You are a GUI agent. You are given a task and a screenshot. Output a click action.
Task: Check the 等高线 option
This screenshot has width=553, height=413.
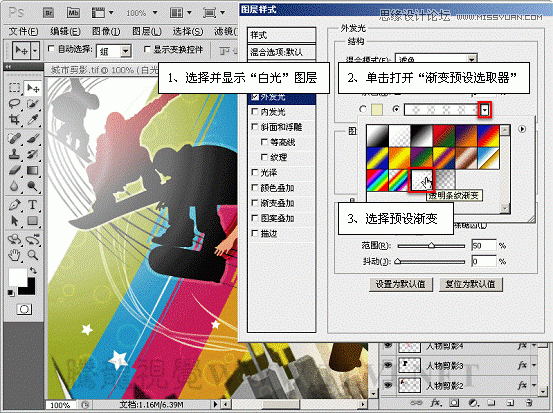pyautogui.click(x=264, y=142)
